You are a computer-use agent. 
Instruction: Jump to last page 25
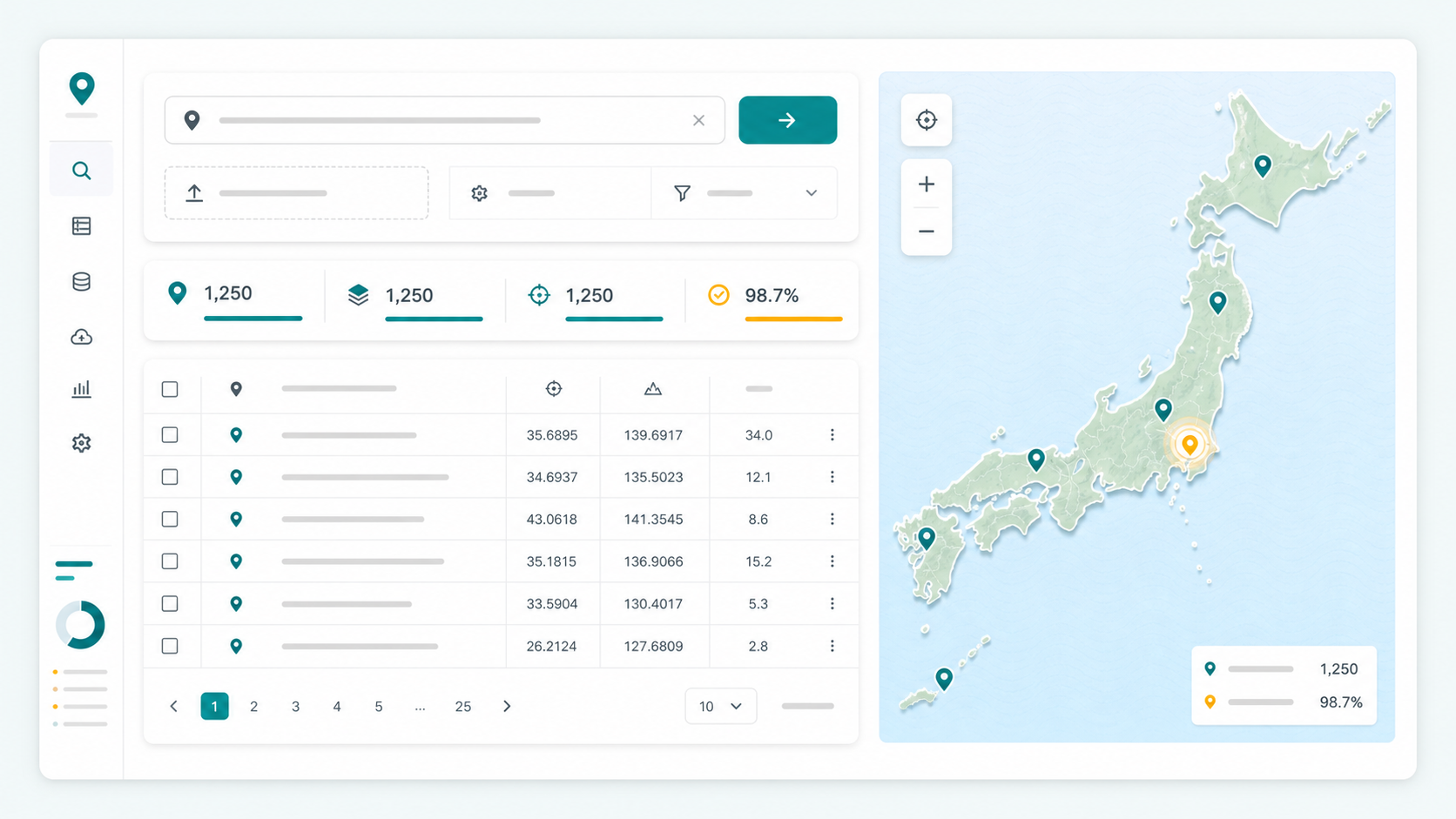coord(462,706)
